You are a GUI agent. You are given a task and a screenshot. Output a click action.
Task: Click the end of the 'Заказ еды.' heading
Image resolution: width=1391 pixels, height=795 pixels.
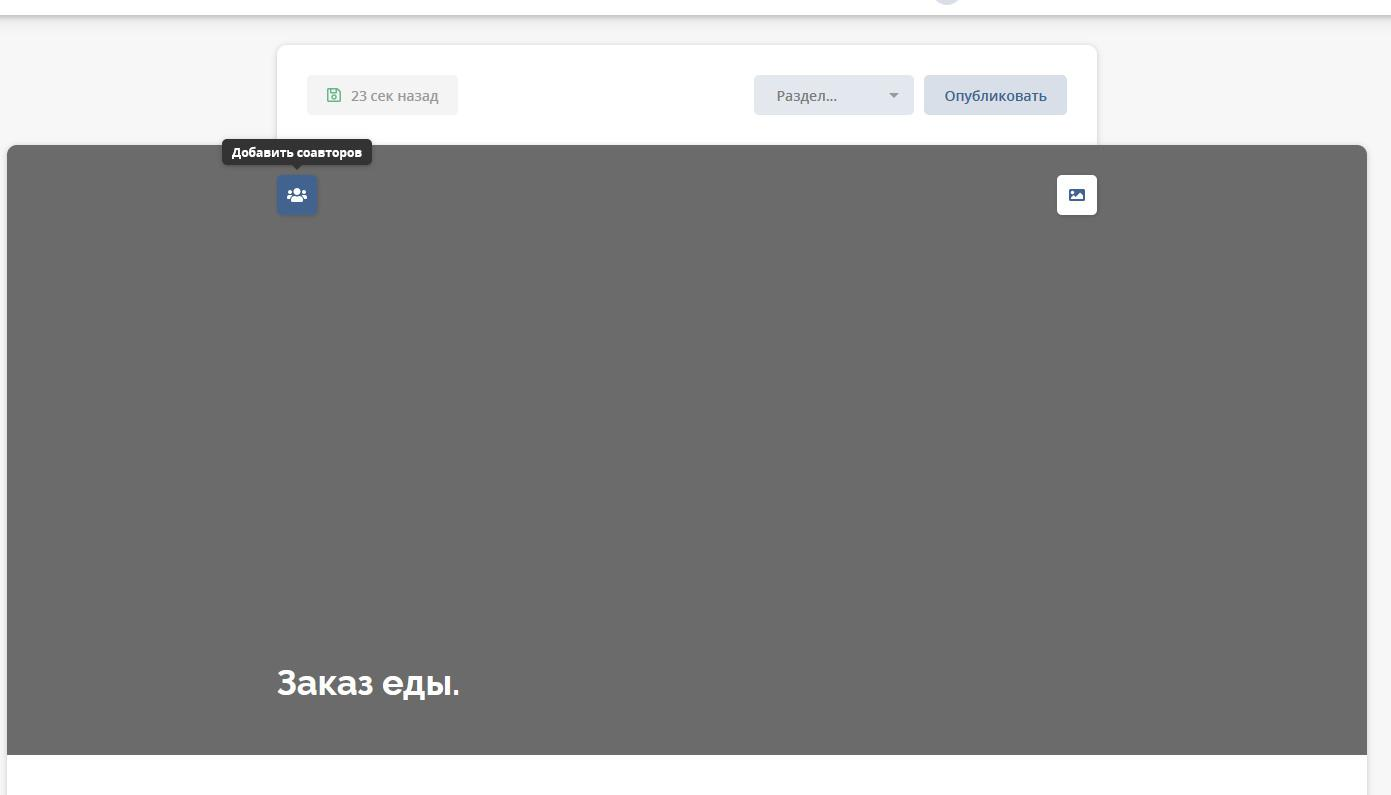click(x=459, y=684)
